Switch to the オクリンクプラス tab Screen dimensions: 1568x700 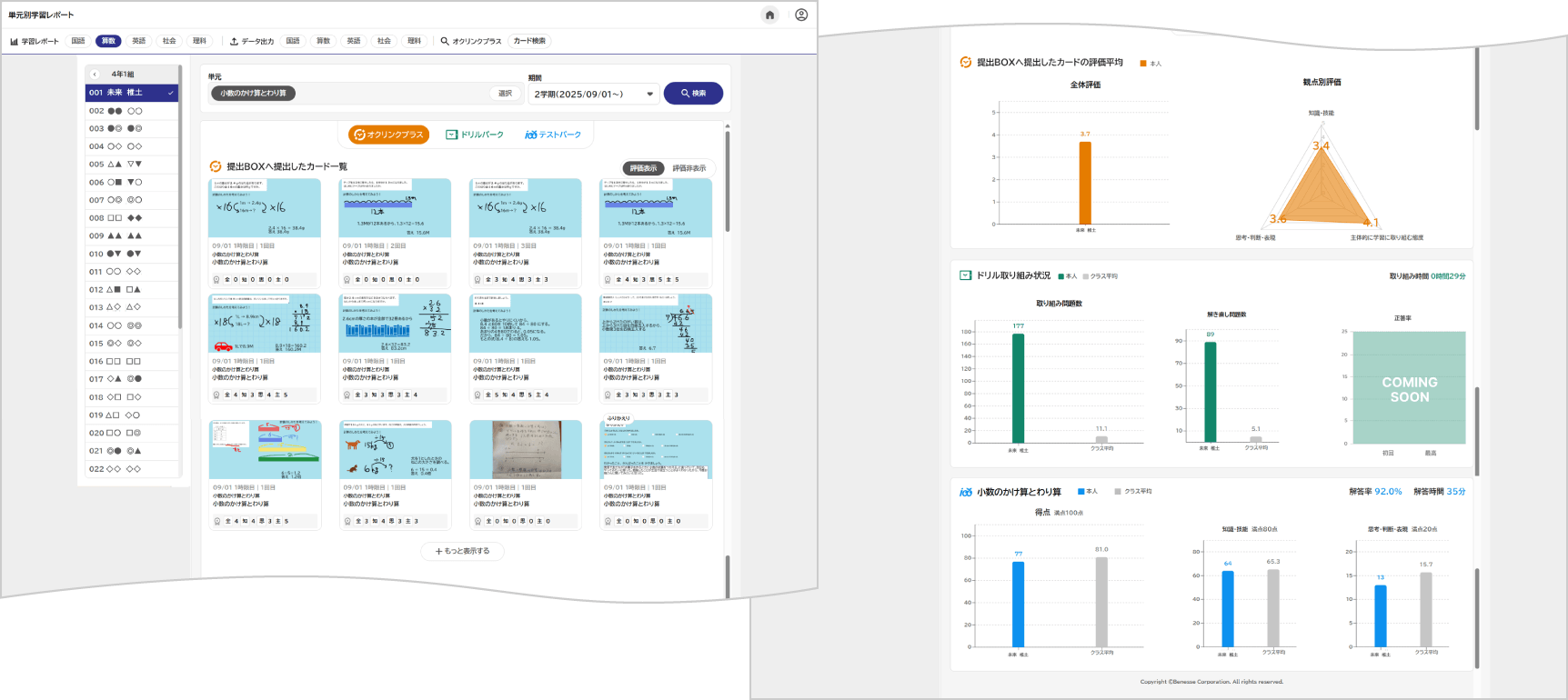388,135
